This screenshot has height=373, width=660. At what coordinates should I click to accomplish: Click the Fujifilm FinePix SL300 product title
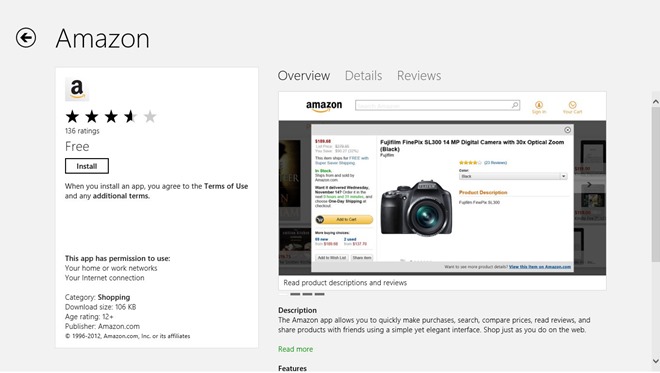pyautogui.click(x=472, y=145)
